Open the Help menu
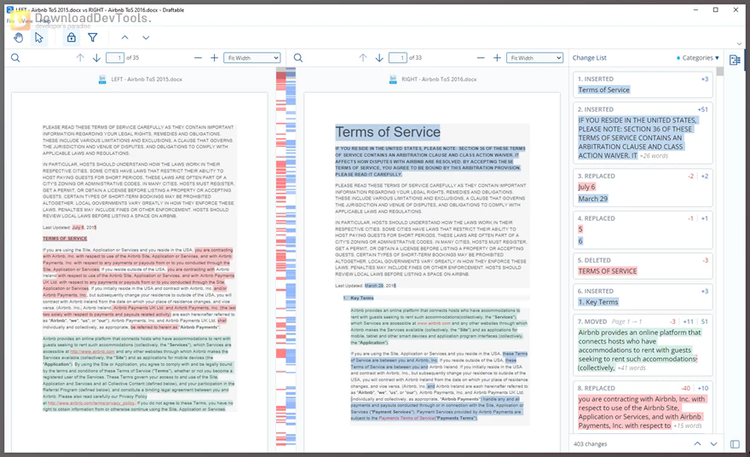This screenshot has width=750, height=457. click(x=44, y=21)
